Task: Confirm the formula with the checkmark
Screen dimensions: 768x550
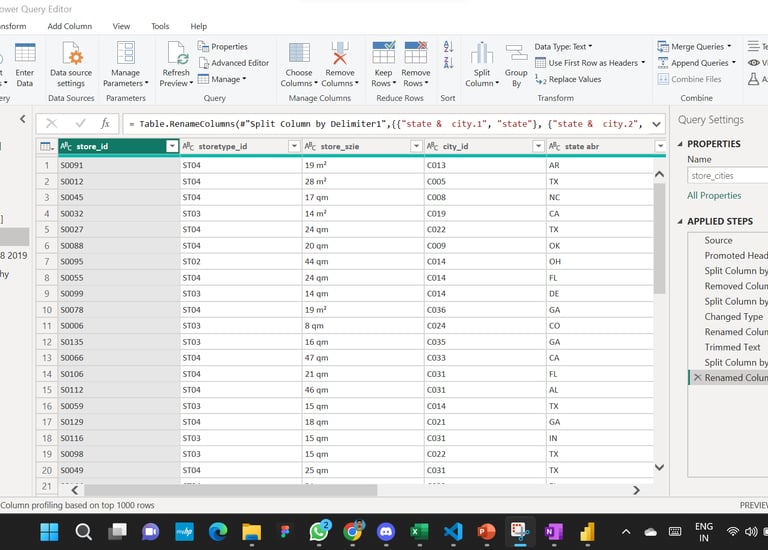Action: pyautogui.click(x=79, y=124)
